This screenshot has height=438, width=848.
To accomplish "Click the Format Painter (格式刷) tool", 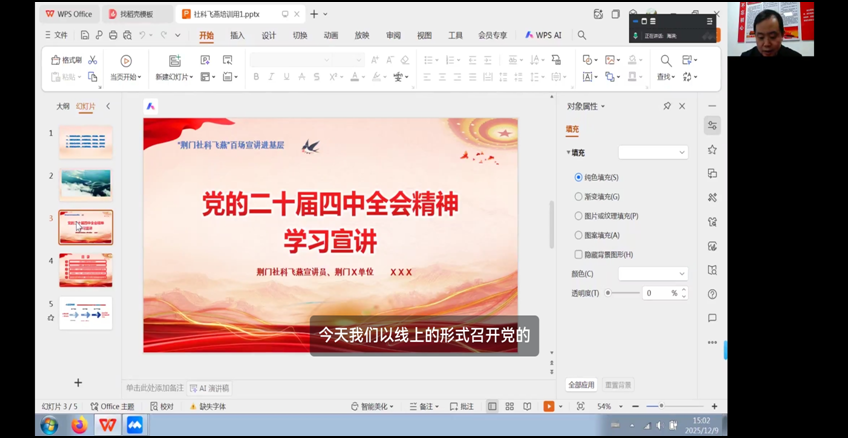I will tap(66, 60).
